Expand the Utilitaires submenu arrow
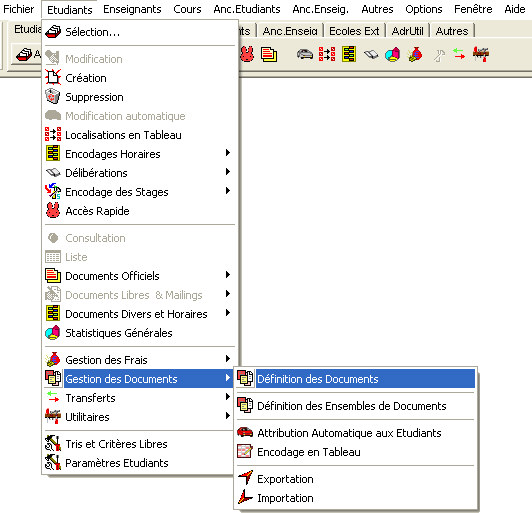This screenshot has height=513, width=532. point(228,416)
